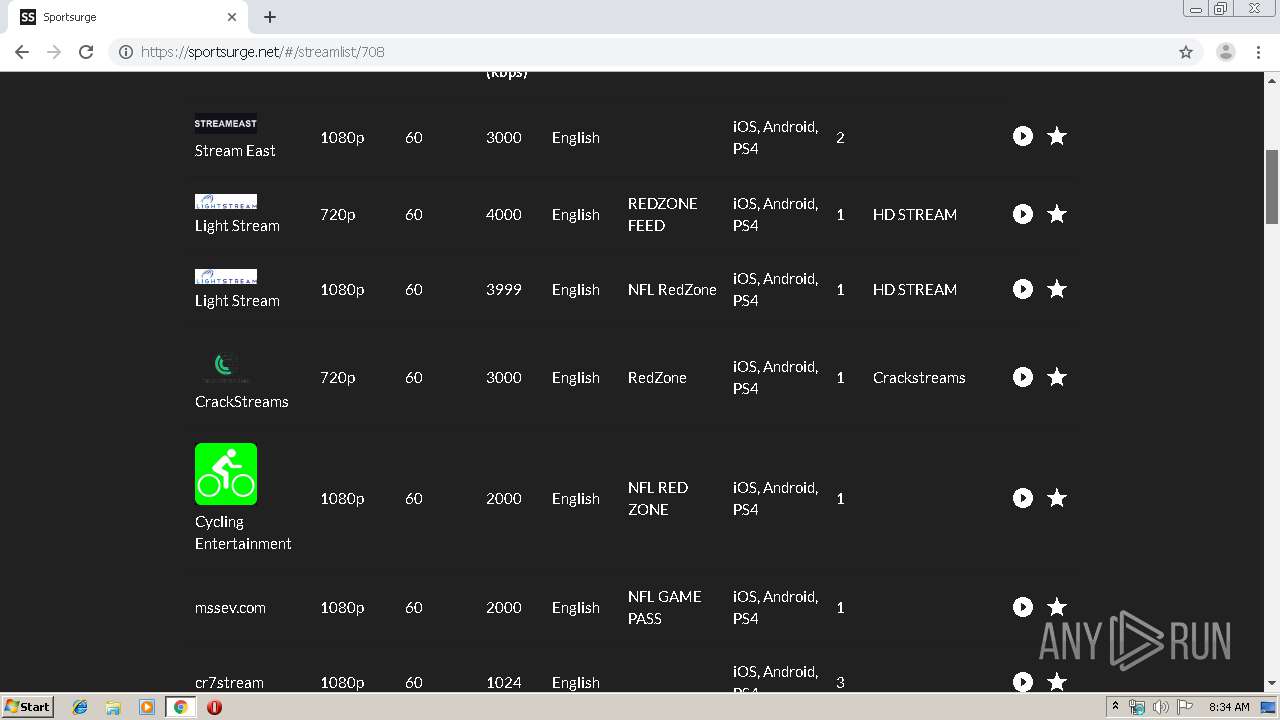
Task: Open the mssev.com link
Action: [x=230, y=608]
